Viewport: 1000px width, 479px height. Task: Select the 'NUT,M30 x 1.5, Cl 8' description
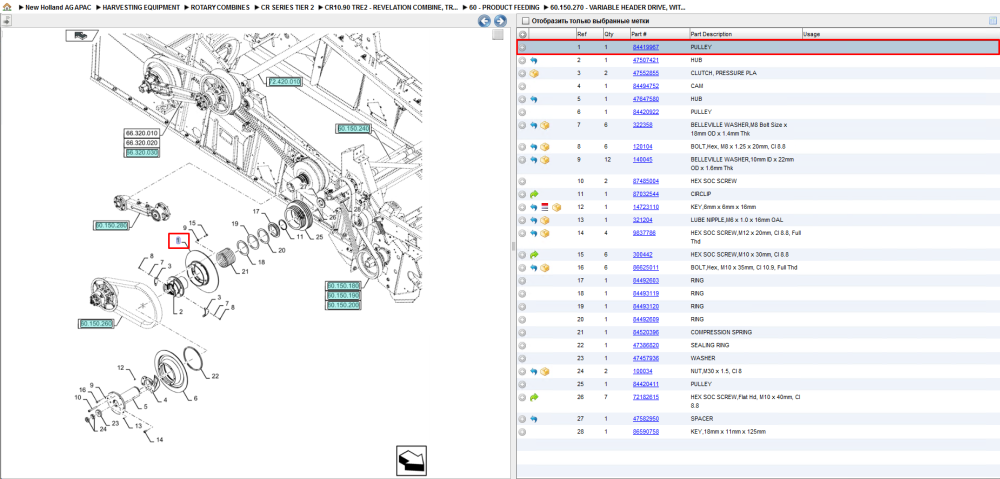pos(716,371)
